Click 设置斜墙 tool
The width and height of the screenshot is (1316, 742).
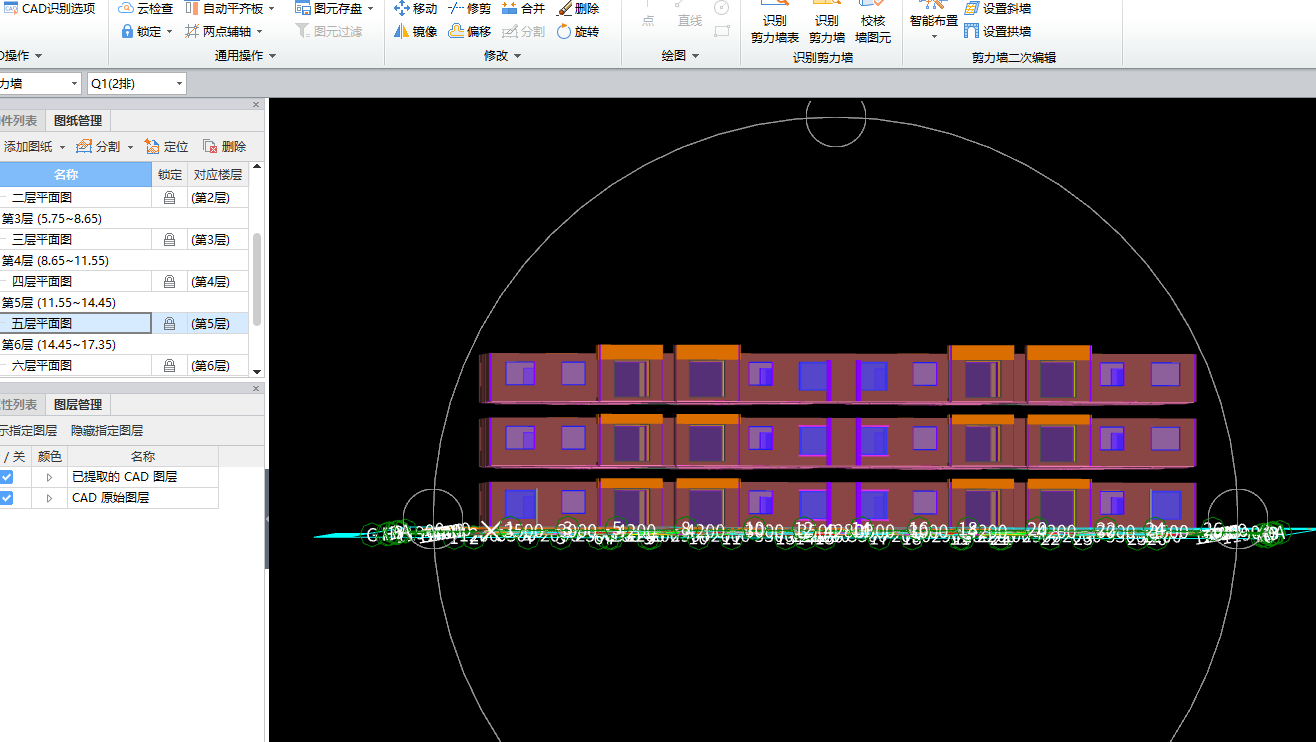[x=997, y=8]
